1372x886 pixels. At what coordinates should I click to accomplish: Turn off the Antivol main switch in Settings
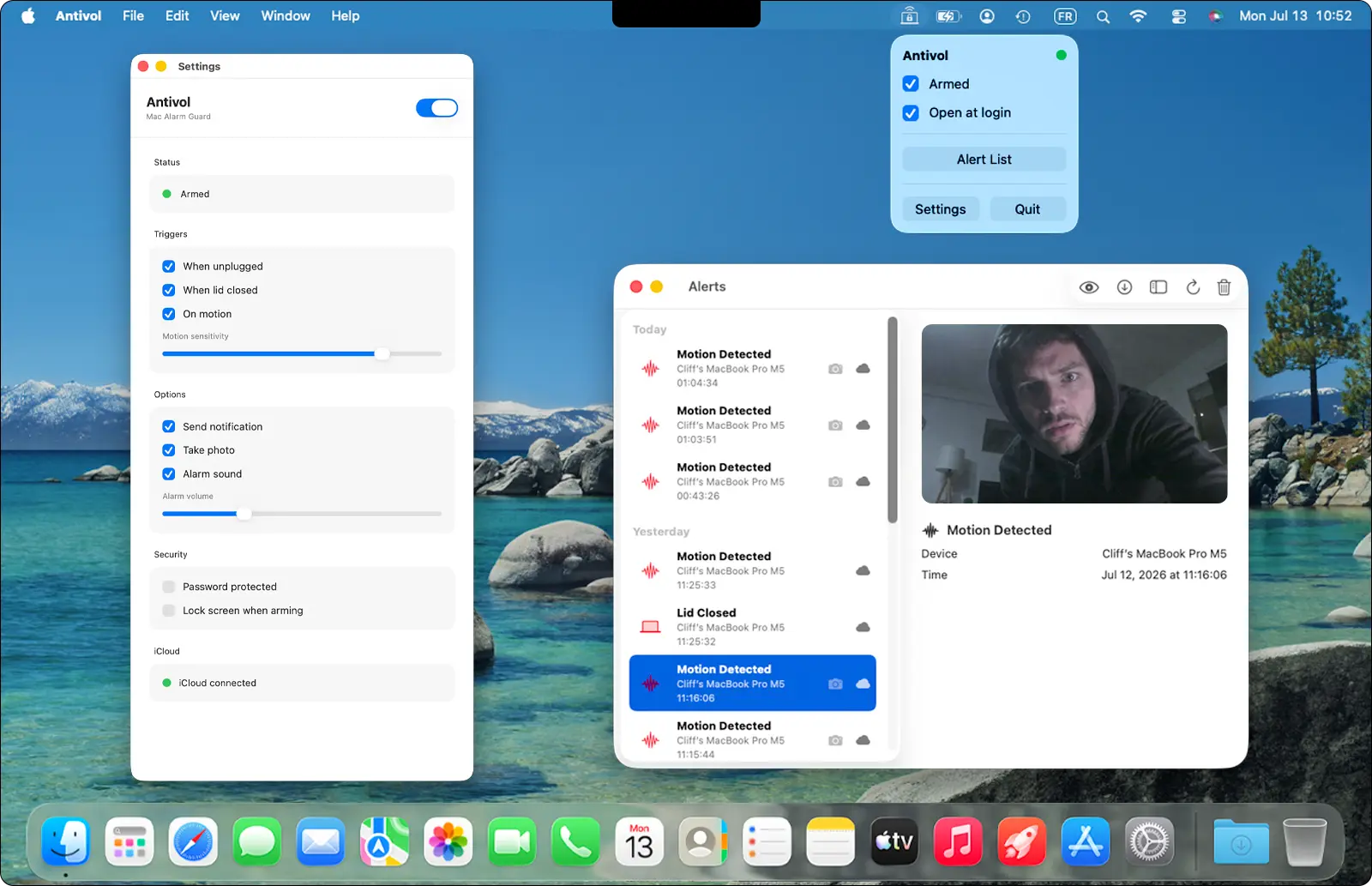tap(437, 108)
